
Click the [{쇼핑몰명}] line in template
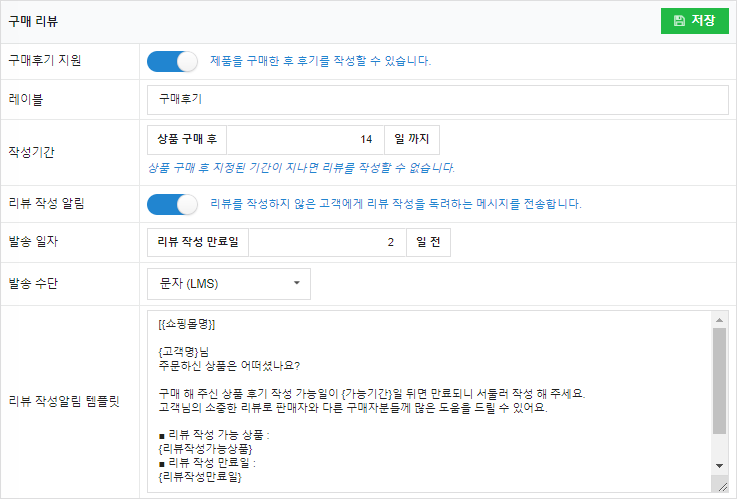click(x=187, y=326)
